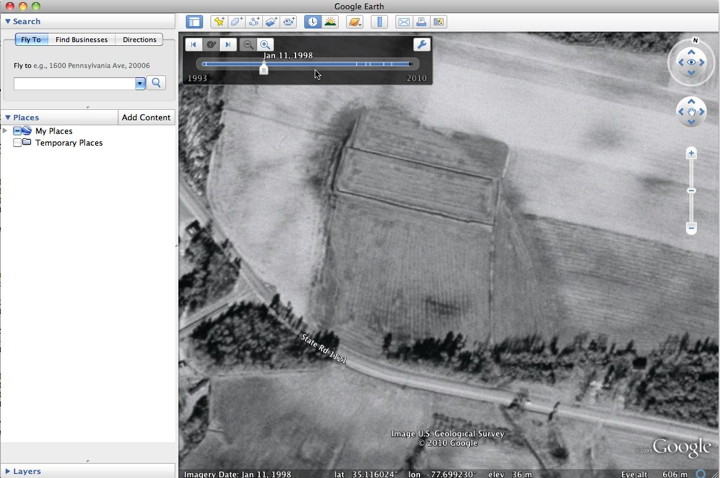The height and width of the screenshot is (478, 720).
Task: Open the Fly To search history dropdown
Action: tap(141, 83)
